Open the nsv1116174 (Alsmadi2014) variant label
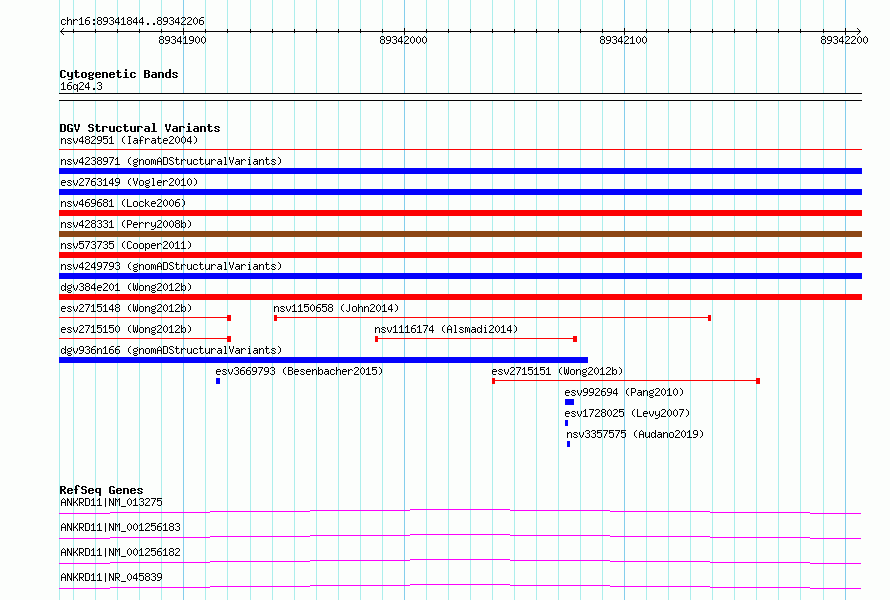This screenshot has width=890, height=600. [x=446, y=329]
